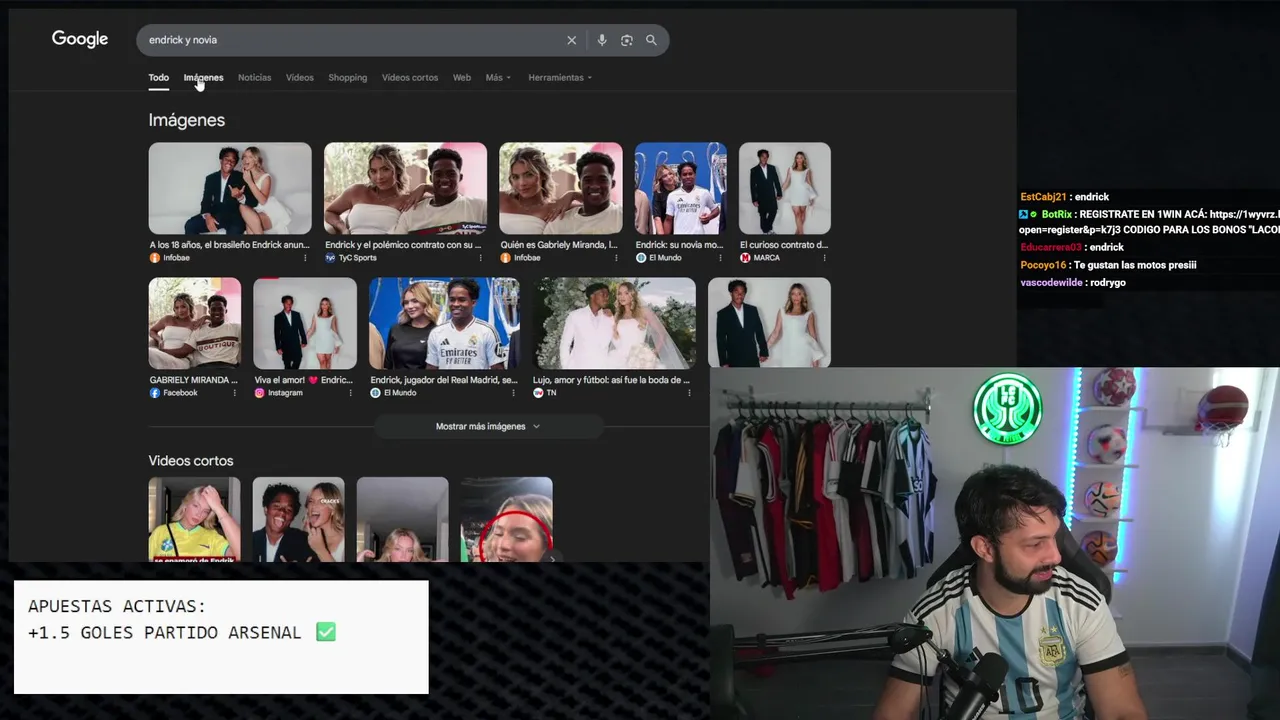Click the 'Imágenes' section heading
The height and width of the screenshot is (720, 1280).
[187, 120]
